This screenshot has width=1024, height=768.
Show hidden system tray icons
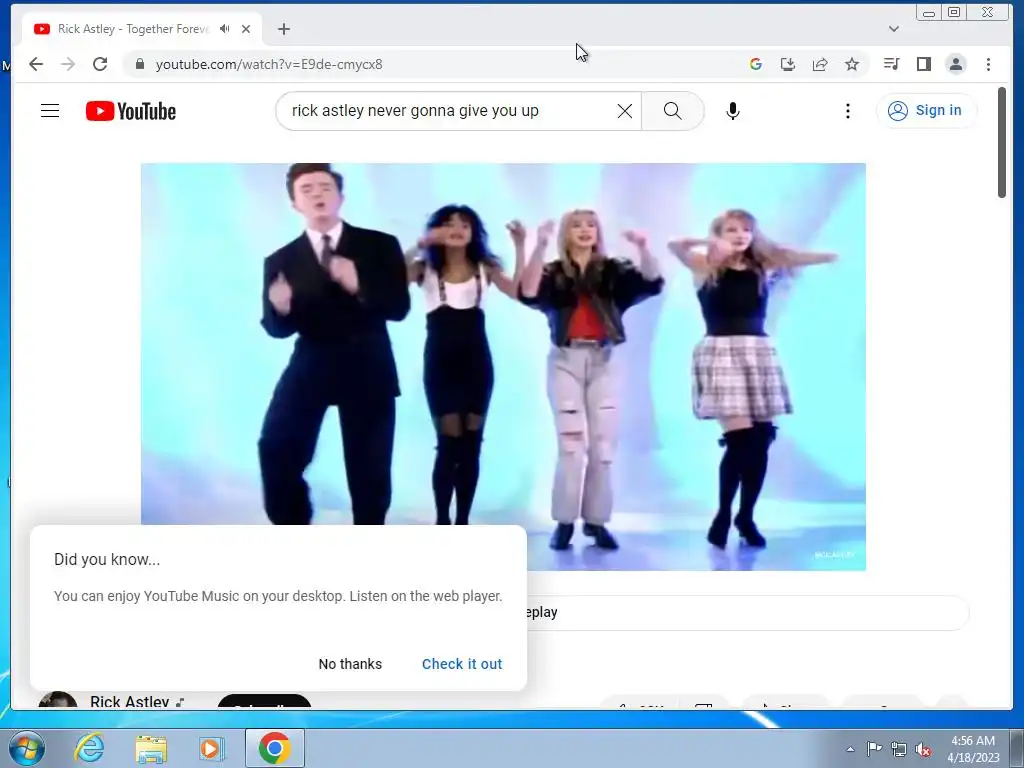click(x=850, y=749)
